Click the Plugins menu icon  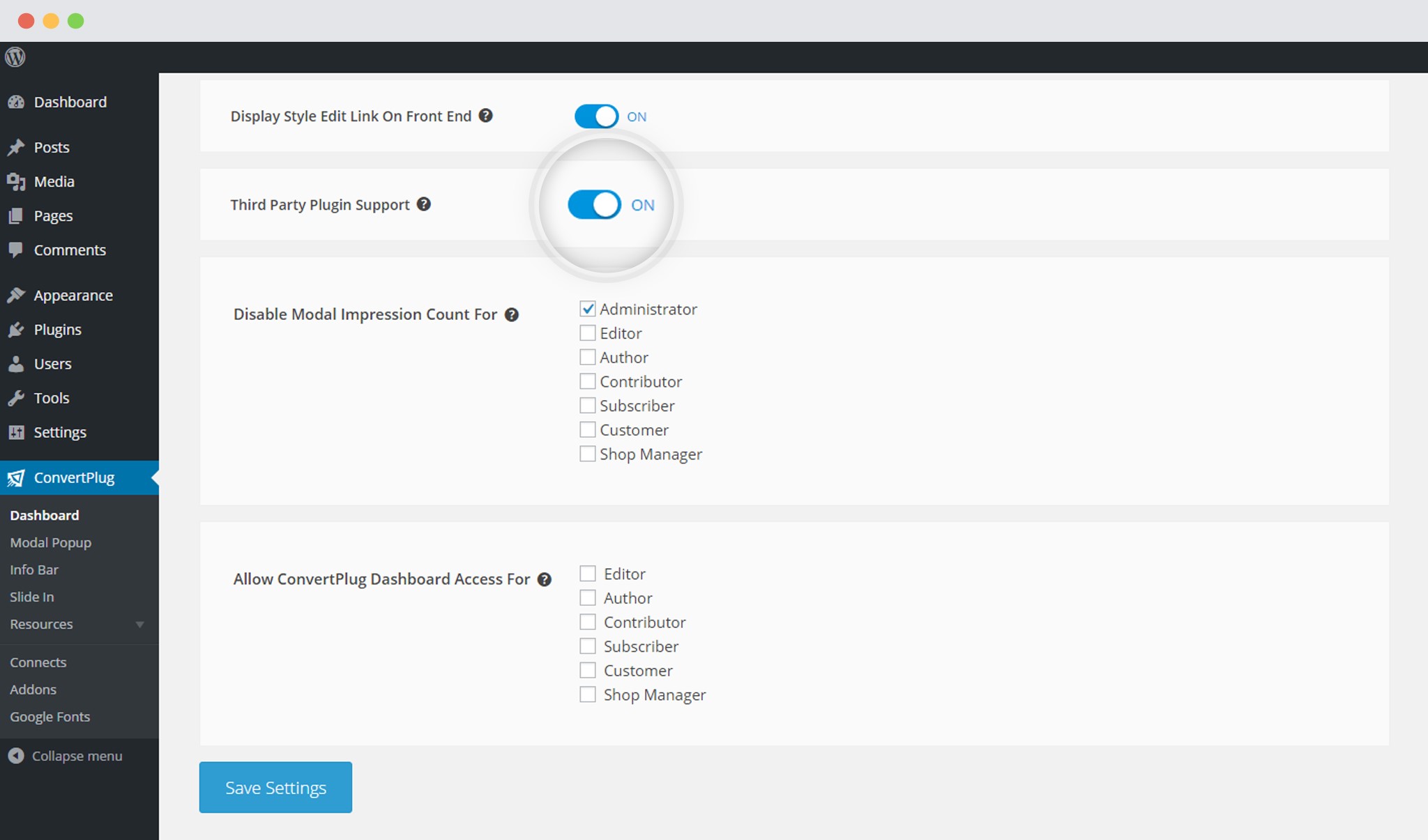point(18,329)
